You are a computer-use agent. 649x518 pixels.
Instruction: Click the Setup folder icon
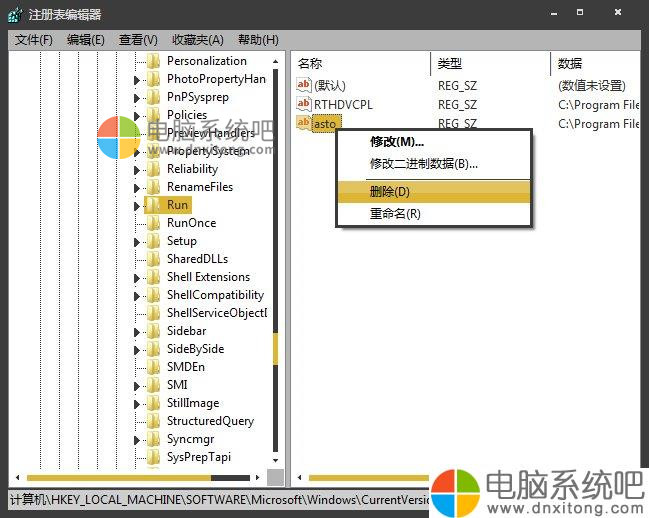coord(154,241)
